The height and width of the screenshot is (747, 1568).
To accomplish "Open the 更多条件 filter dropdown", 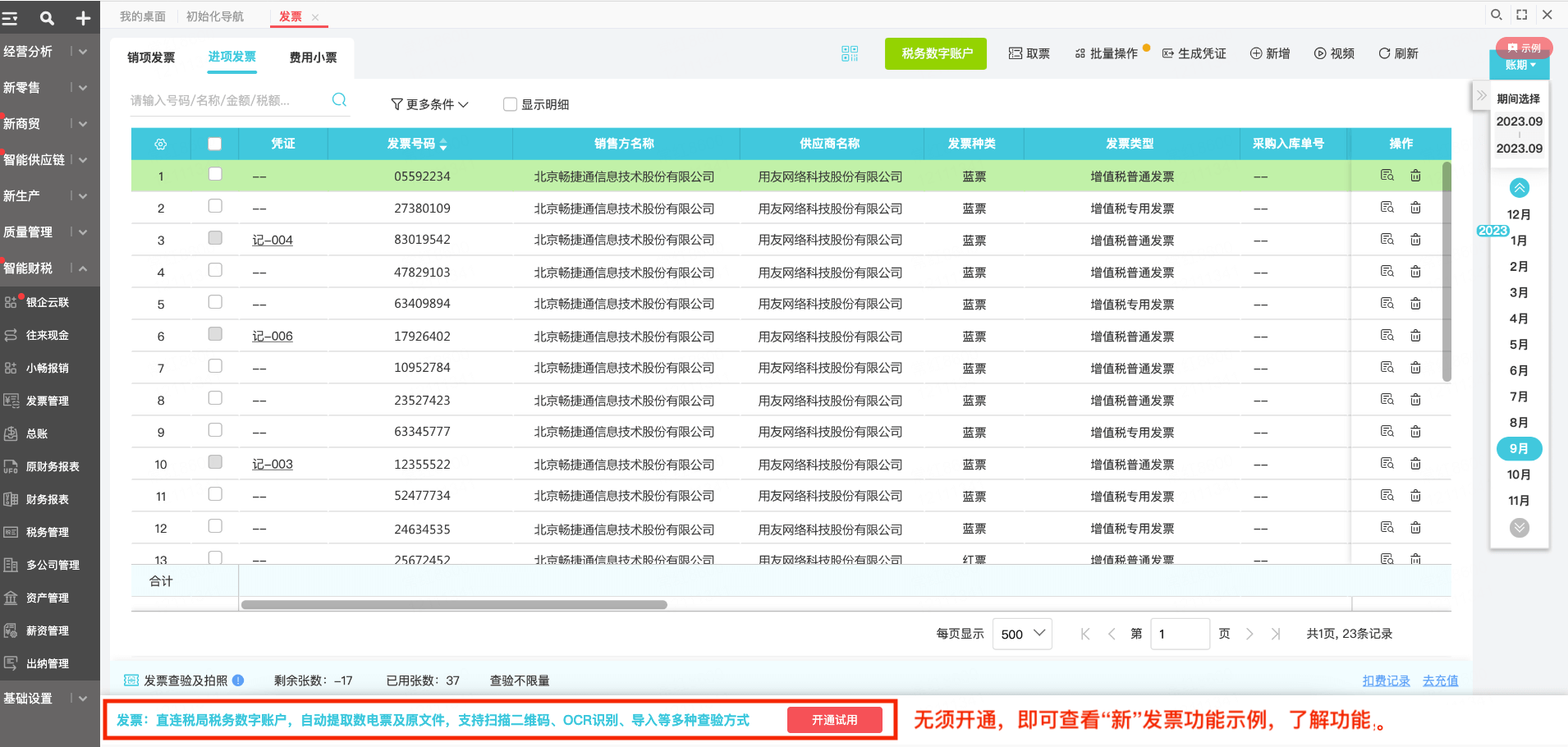I will tap(429, 104).
